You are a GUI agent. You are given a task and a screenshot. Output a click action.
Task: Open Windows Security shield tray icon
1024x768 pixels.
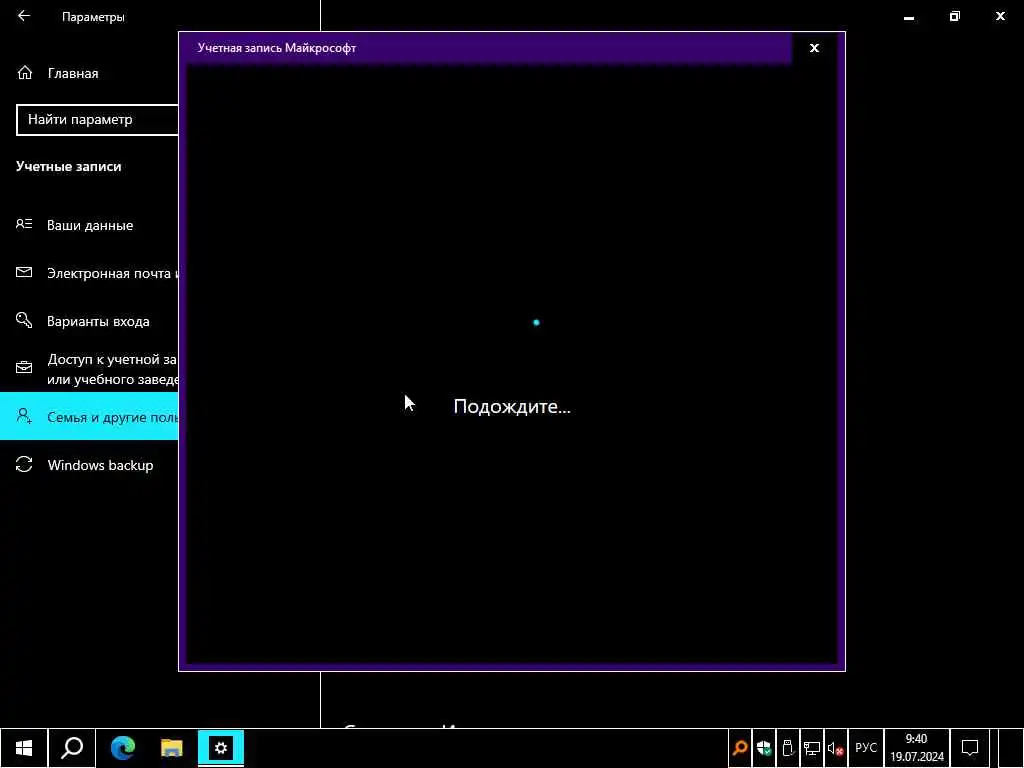point(763,748)
